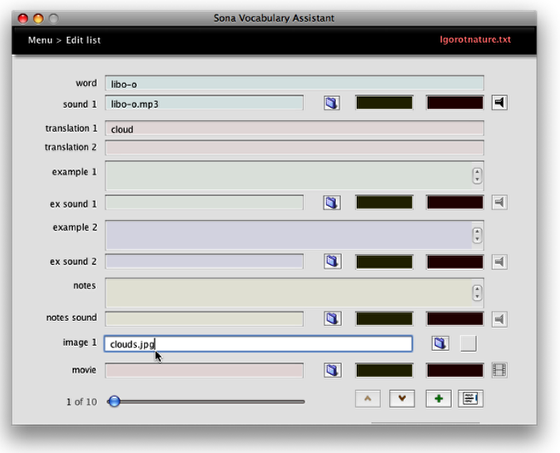Browse for a notes sound file

(x=332, y=318)
